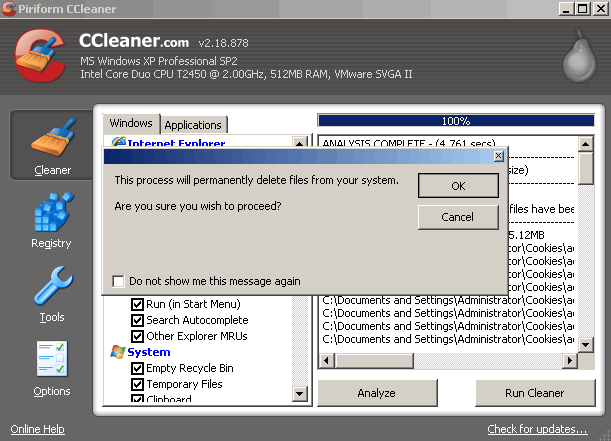This screenshot has width=611, height=441.
Task: Click the results pane scroll-up arrow
Action: pyautogui.click(x=586, y=144)
